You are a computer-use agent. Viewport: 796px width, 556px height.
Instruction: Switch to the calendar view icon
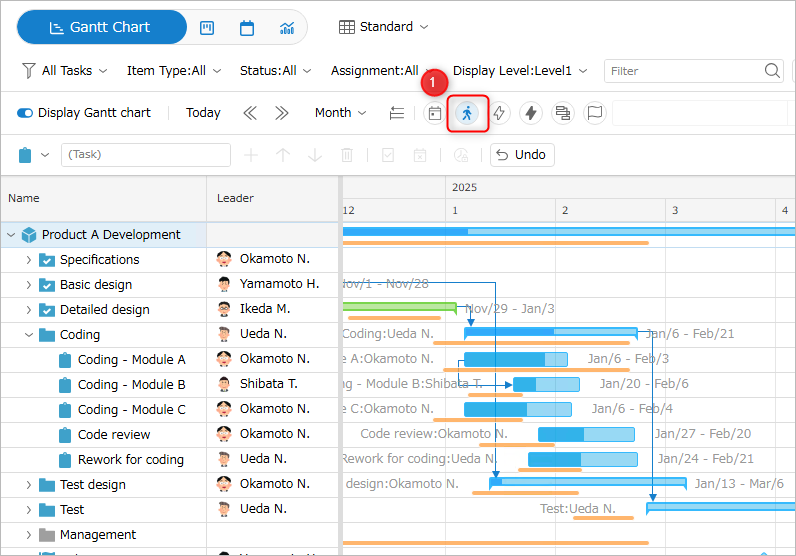247,27
